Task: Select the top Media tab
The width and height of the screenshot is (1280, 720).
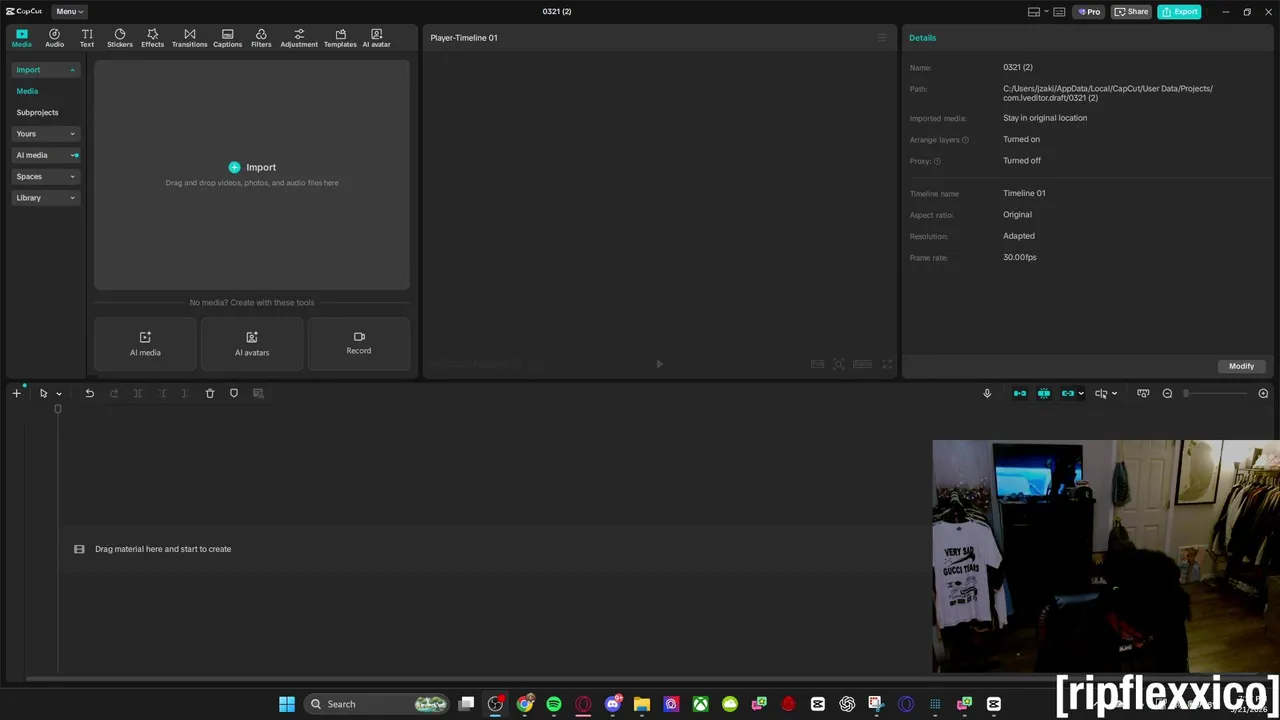Action: [21, 38]
